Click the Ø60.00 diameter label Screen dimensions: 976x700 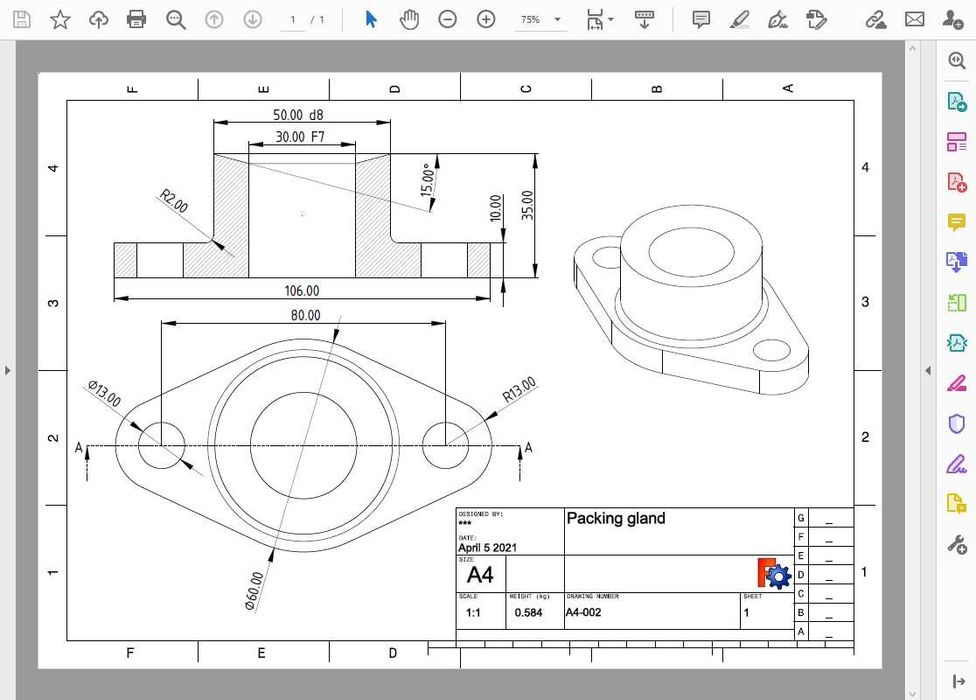(x=254, y=590)
